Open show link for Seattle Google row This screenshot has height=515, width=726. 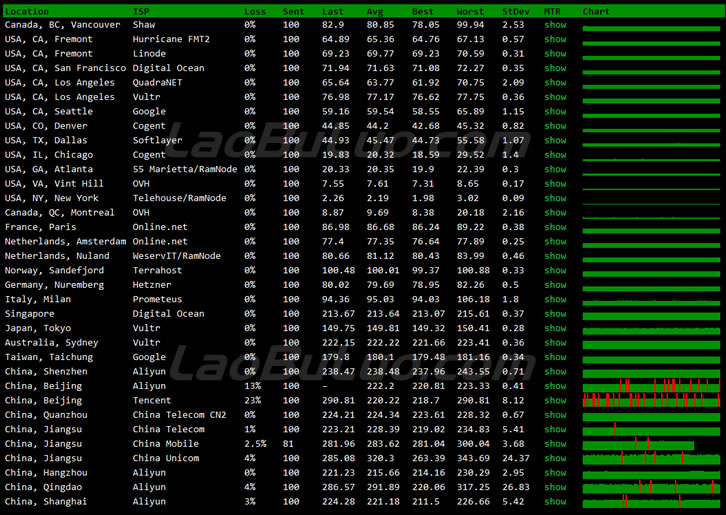click(x=555, y=112)
